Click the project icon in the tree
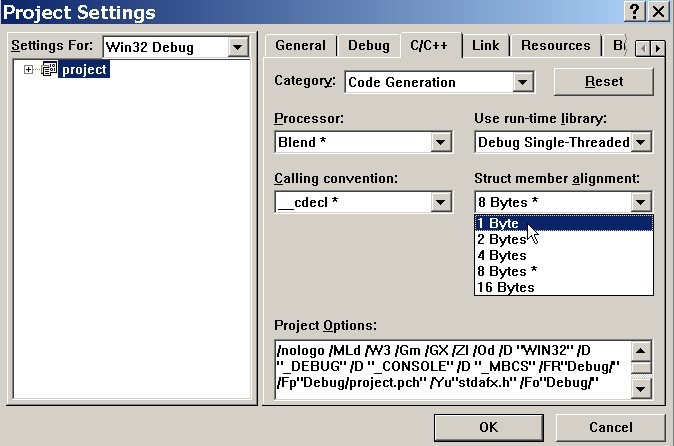This screenshot has width=674, height=446. pyautogui.click(x=49, y=69)
